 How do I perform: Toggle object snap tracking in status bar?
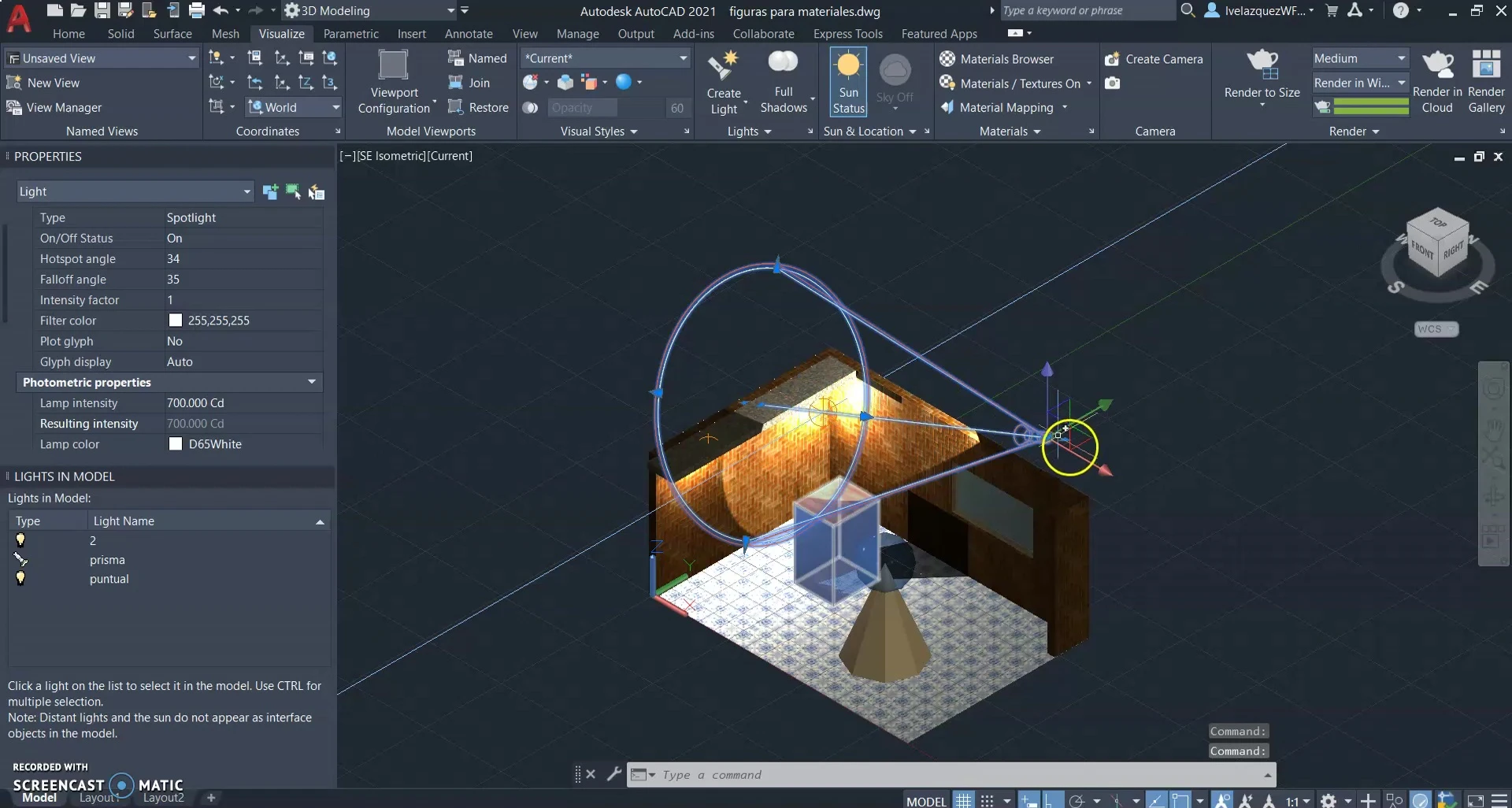pos(1156,800)
